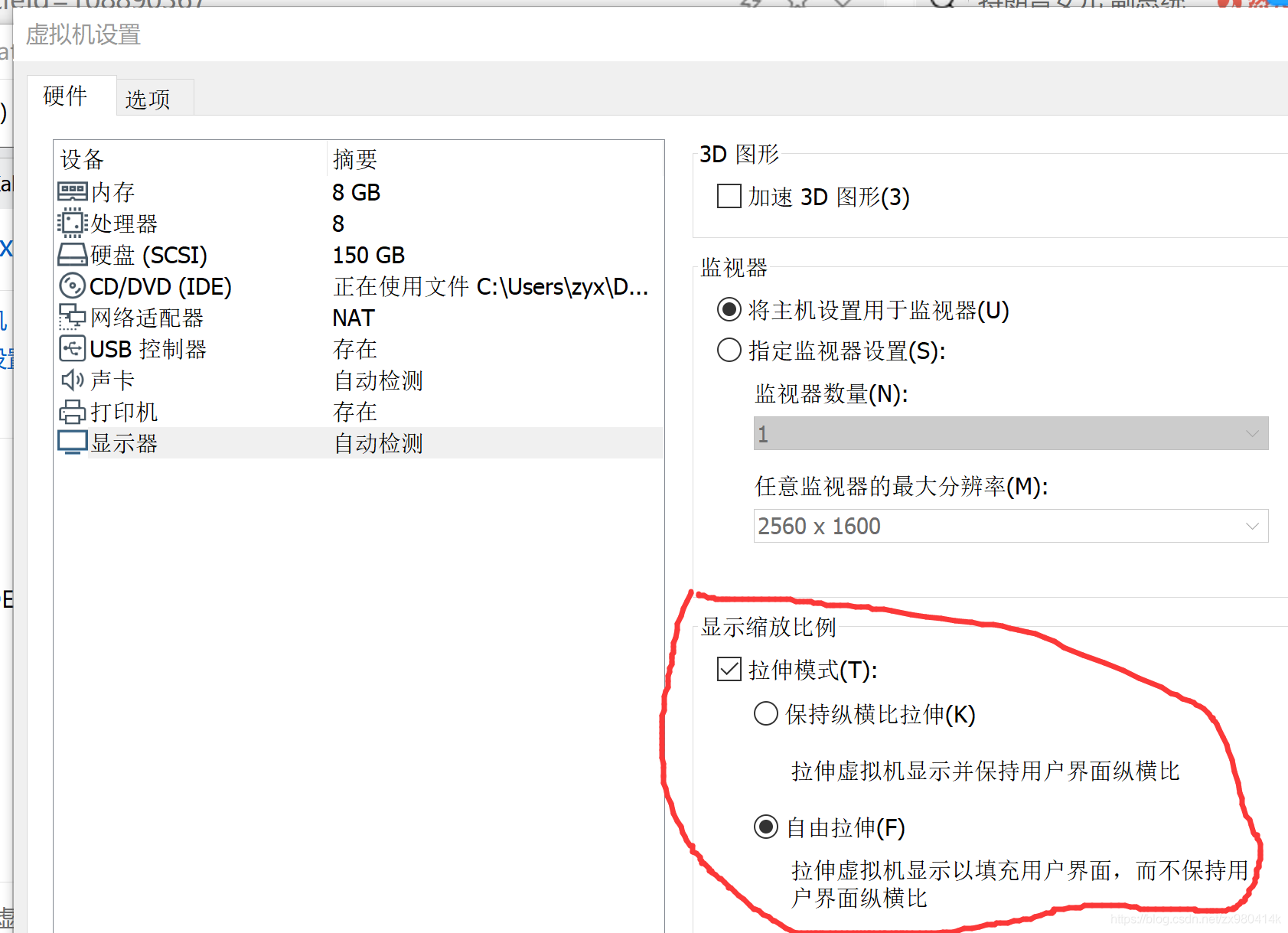Click the memory (内存) device icon
1288x933 pixels.
pos(72,191)
